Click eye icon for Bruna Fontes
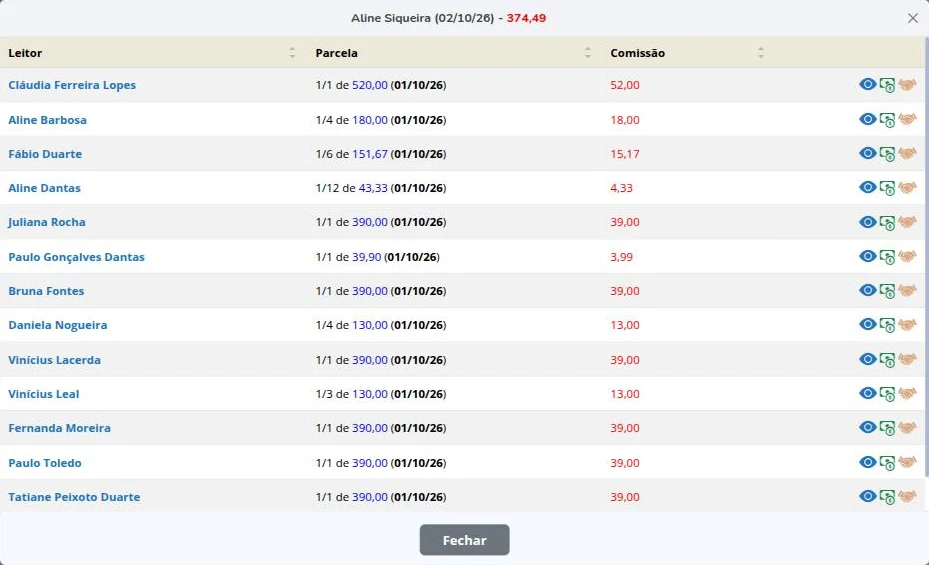Screen dimensions: 929x565 pos(867,290)
